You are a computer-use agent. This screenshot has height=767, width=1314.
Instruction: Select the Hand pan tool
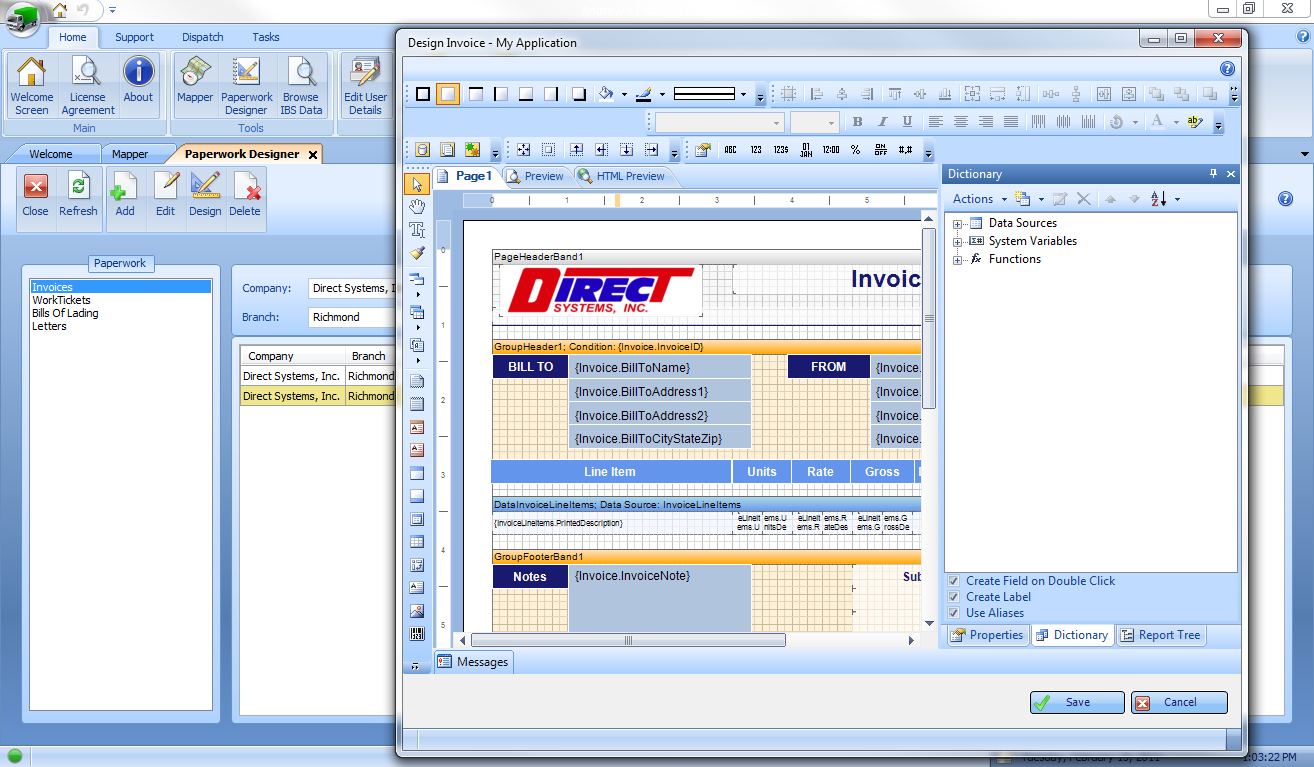click(417, 207)
